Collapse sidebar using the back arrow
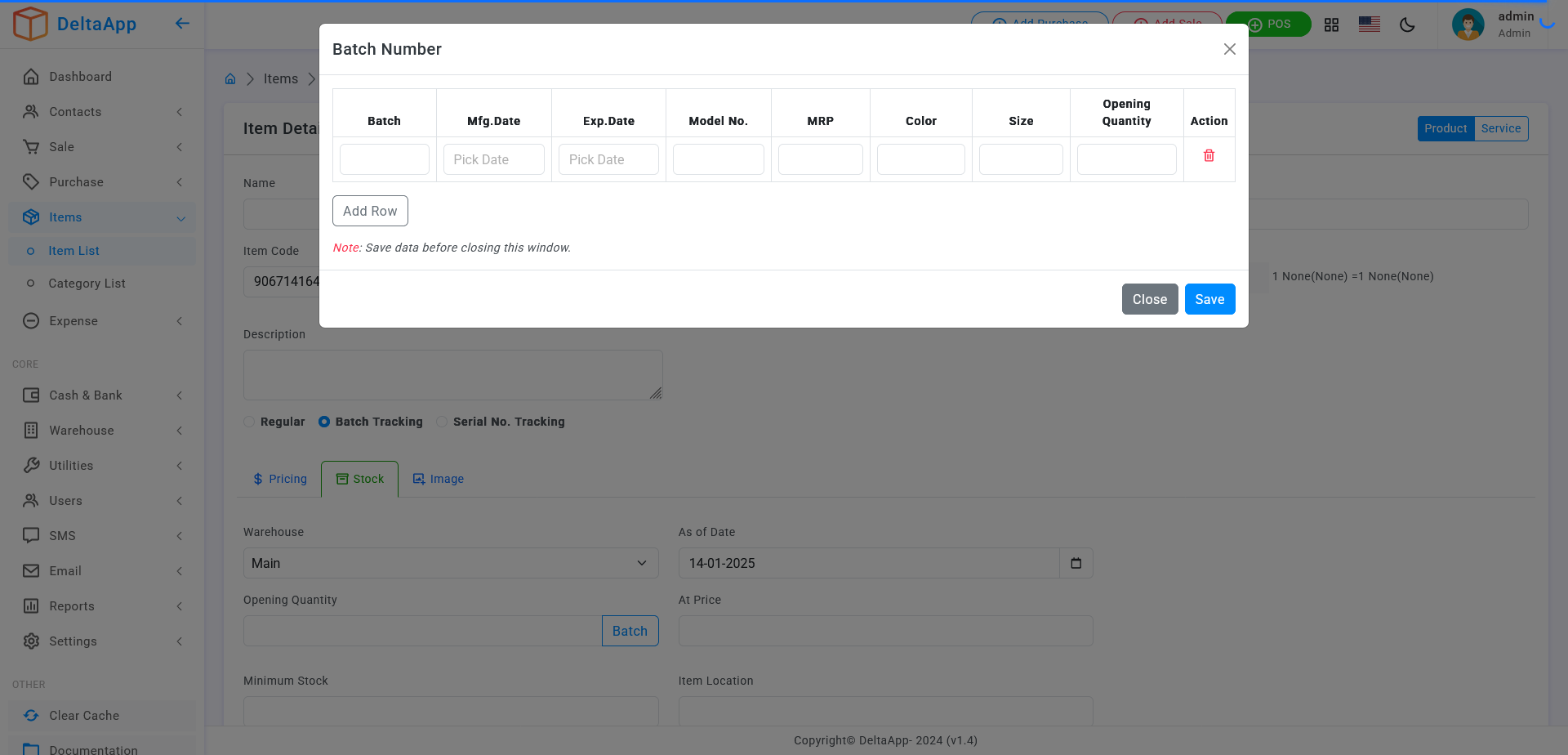Viewport: 1568px width, 755px height. pos(182,24)
